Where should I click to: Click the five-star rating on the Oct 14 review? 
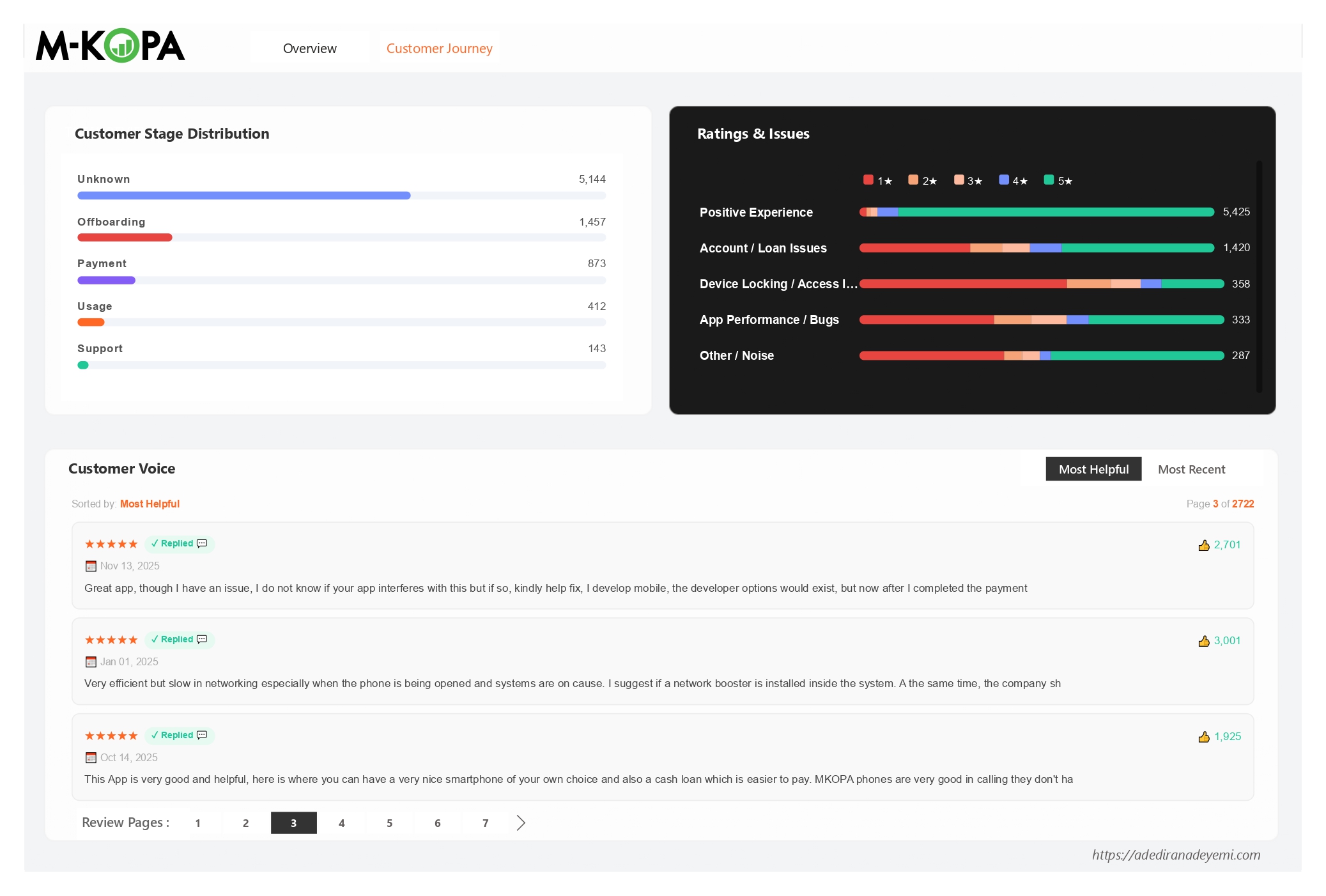[111, 735]
